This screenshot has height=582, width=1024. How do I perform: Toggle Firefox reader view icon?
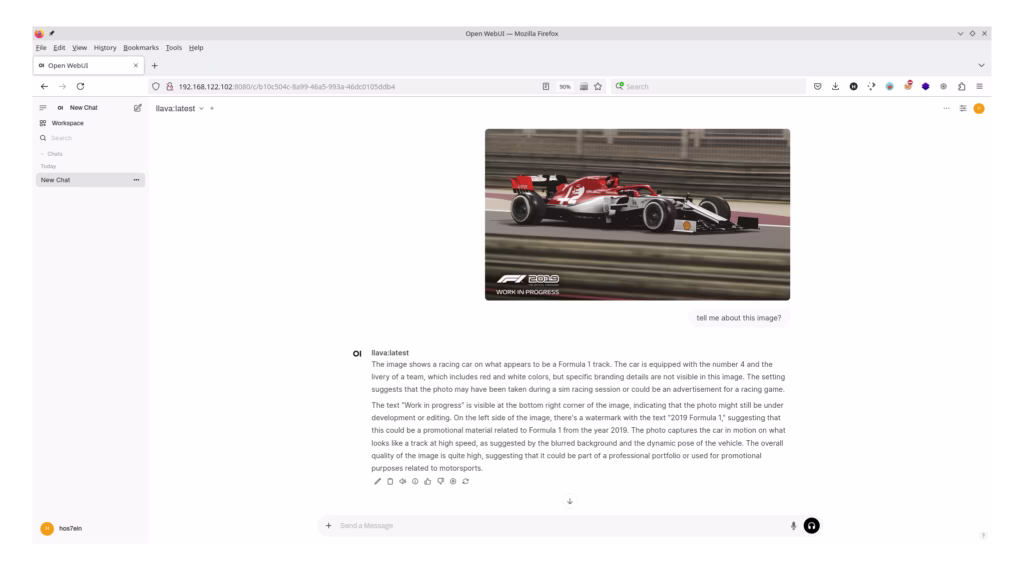(546, 86)
